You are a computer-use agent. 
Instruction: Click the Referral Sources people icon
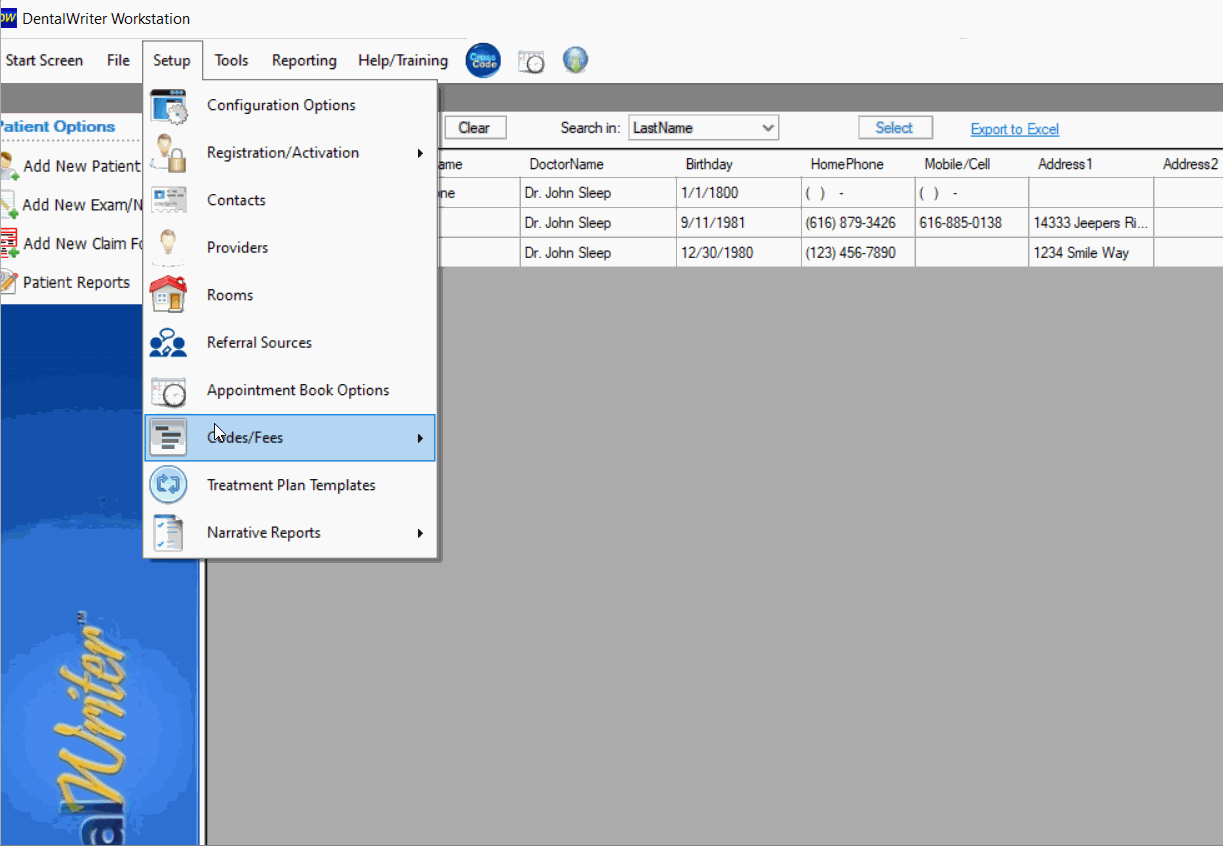tap(168, 342)
